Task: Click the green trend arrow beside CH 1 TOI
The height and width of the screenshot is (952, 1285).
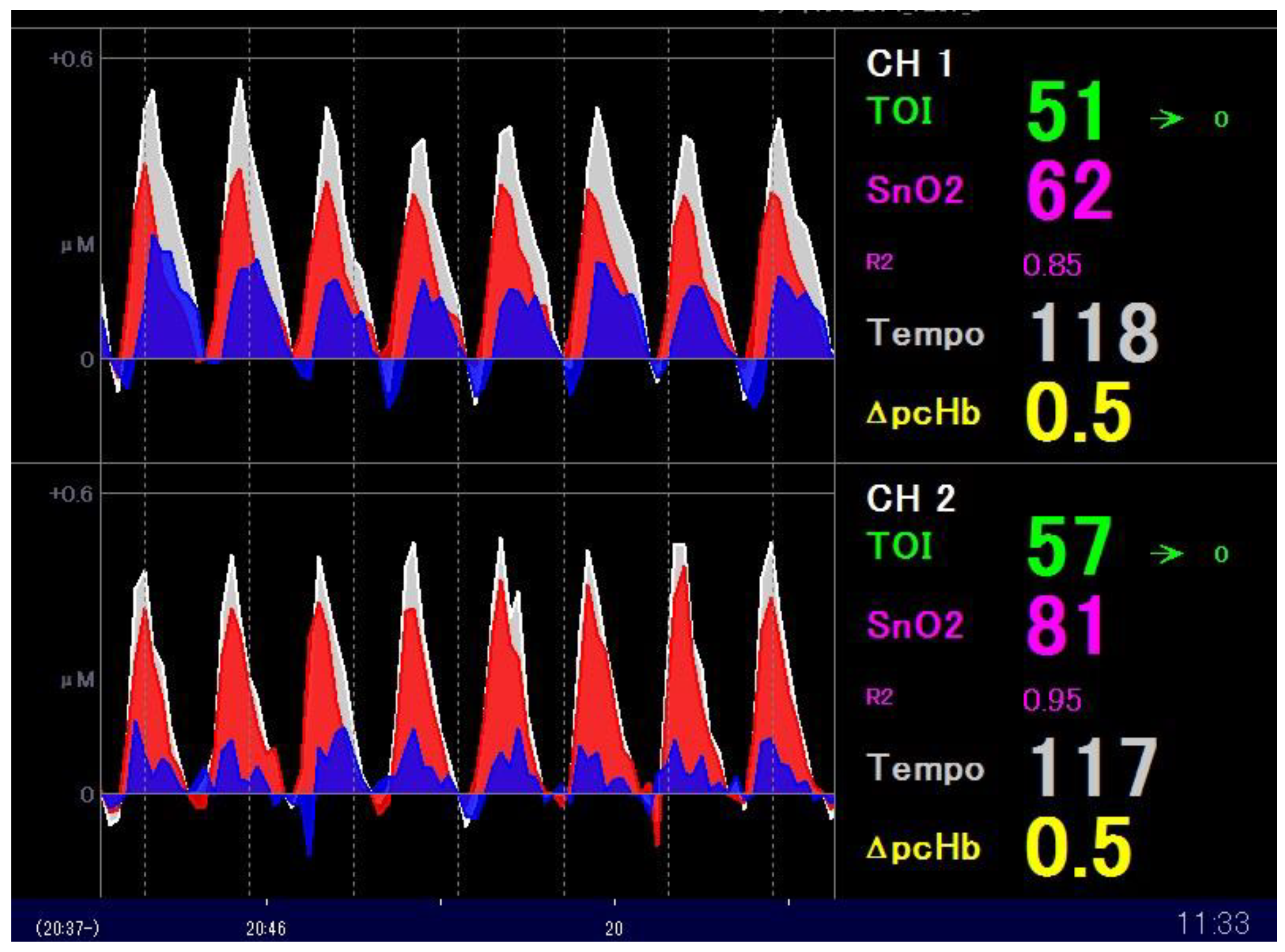Action: coord(1166,119)
